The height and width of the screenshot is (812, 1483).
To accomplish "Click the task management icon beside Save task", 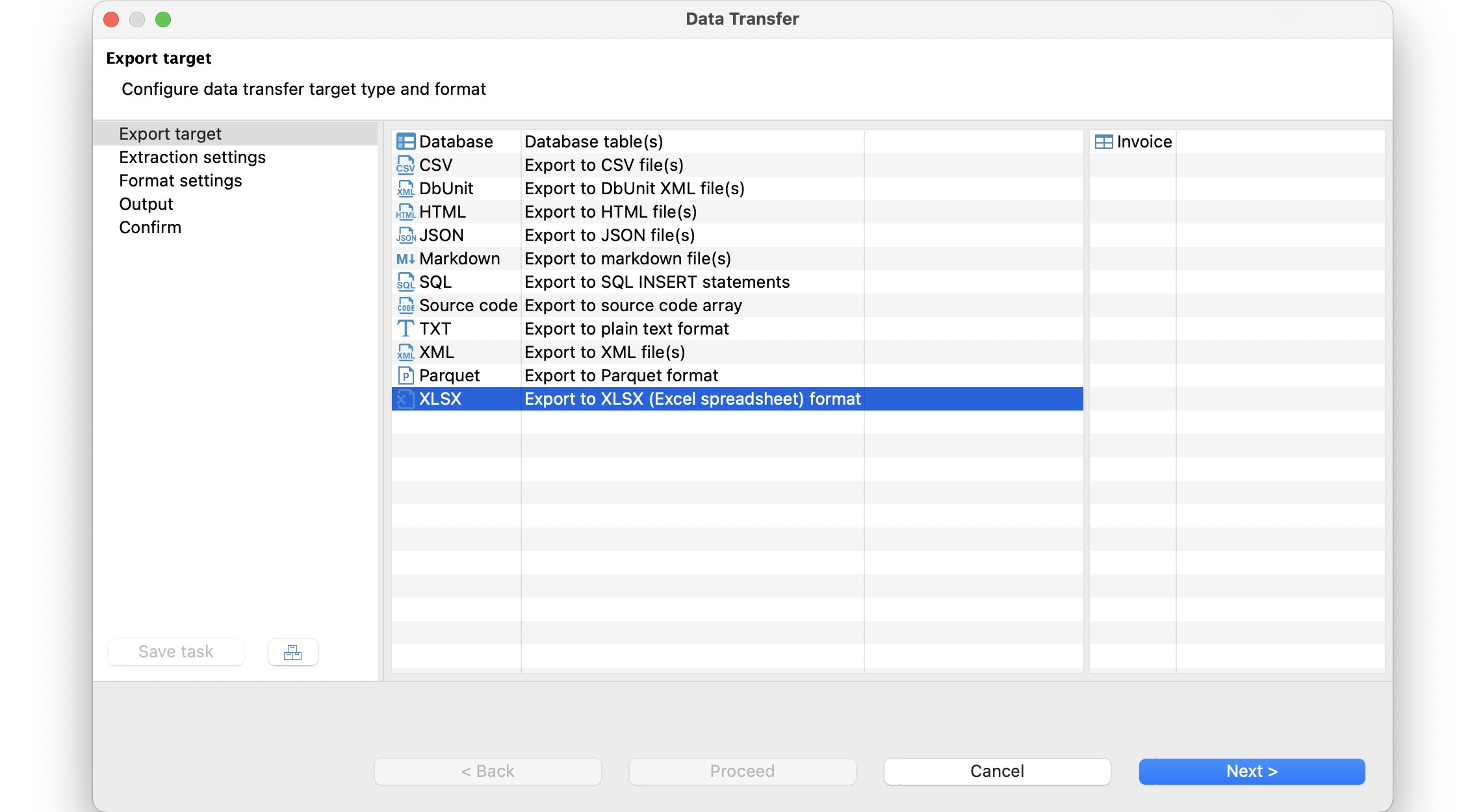I will (292, 652).
